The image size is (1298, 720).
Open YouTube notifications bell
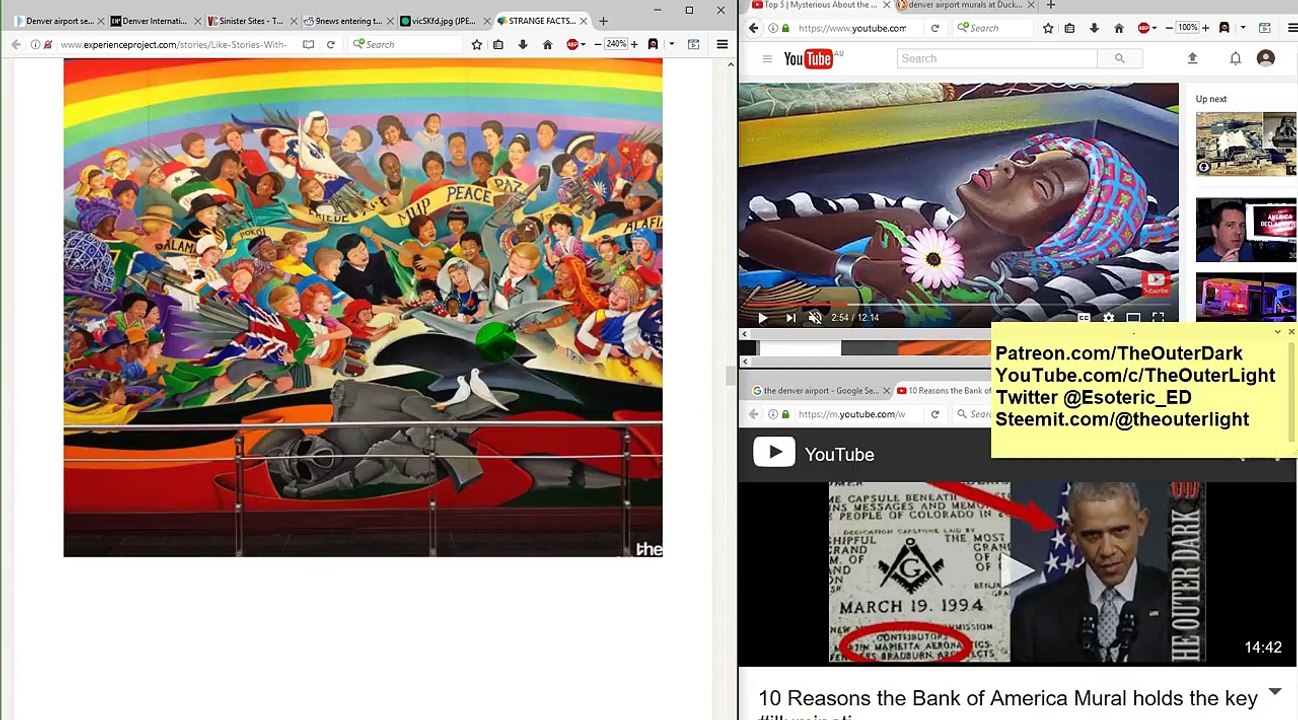[1235, 59]
